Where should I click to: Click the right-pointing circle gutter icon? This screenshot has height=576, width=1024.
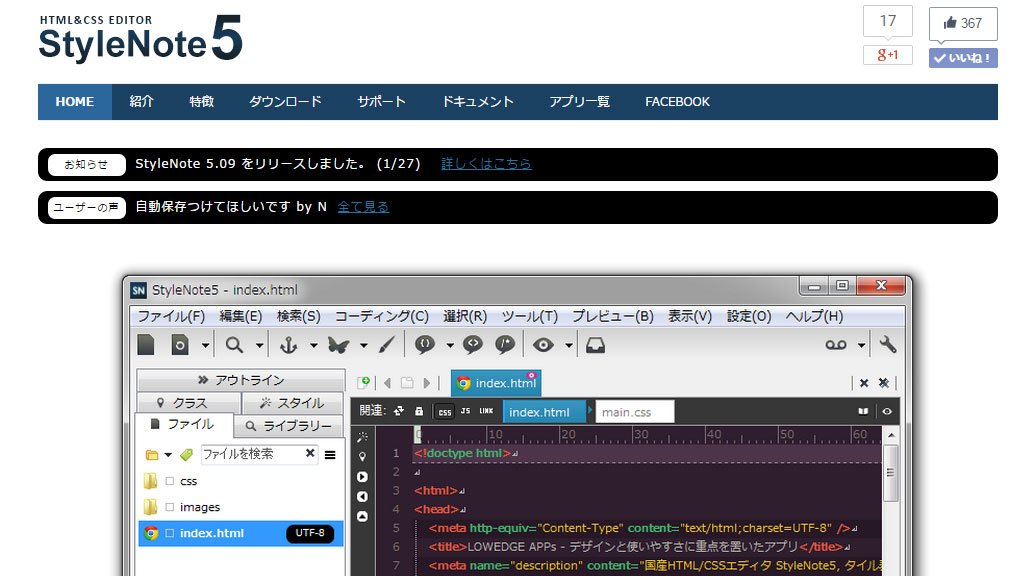[x=362, y=477]
